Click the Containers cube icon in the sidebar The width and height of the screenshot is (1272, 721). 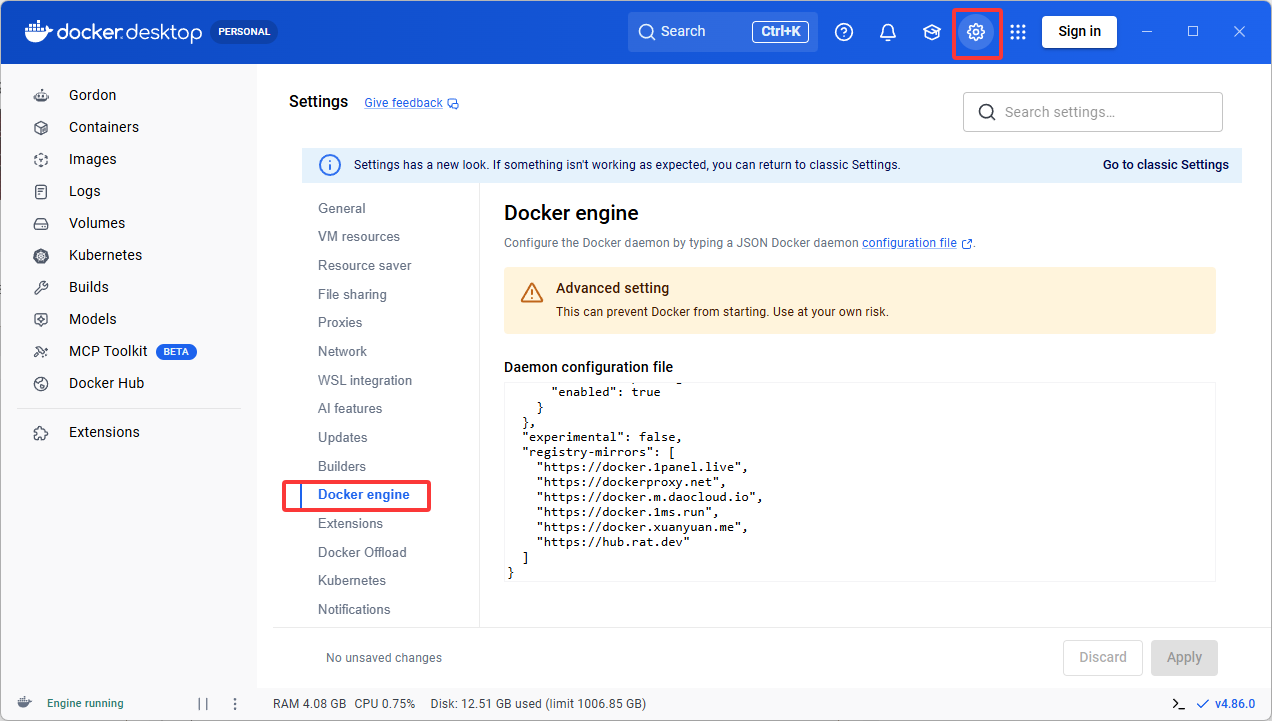coord(41,128)
